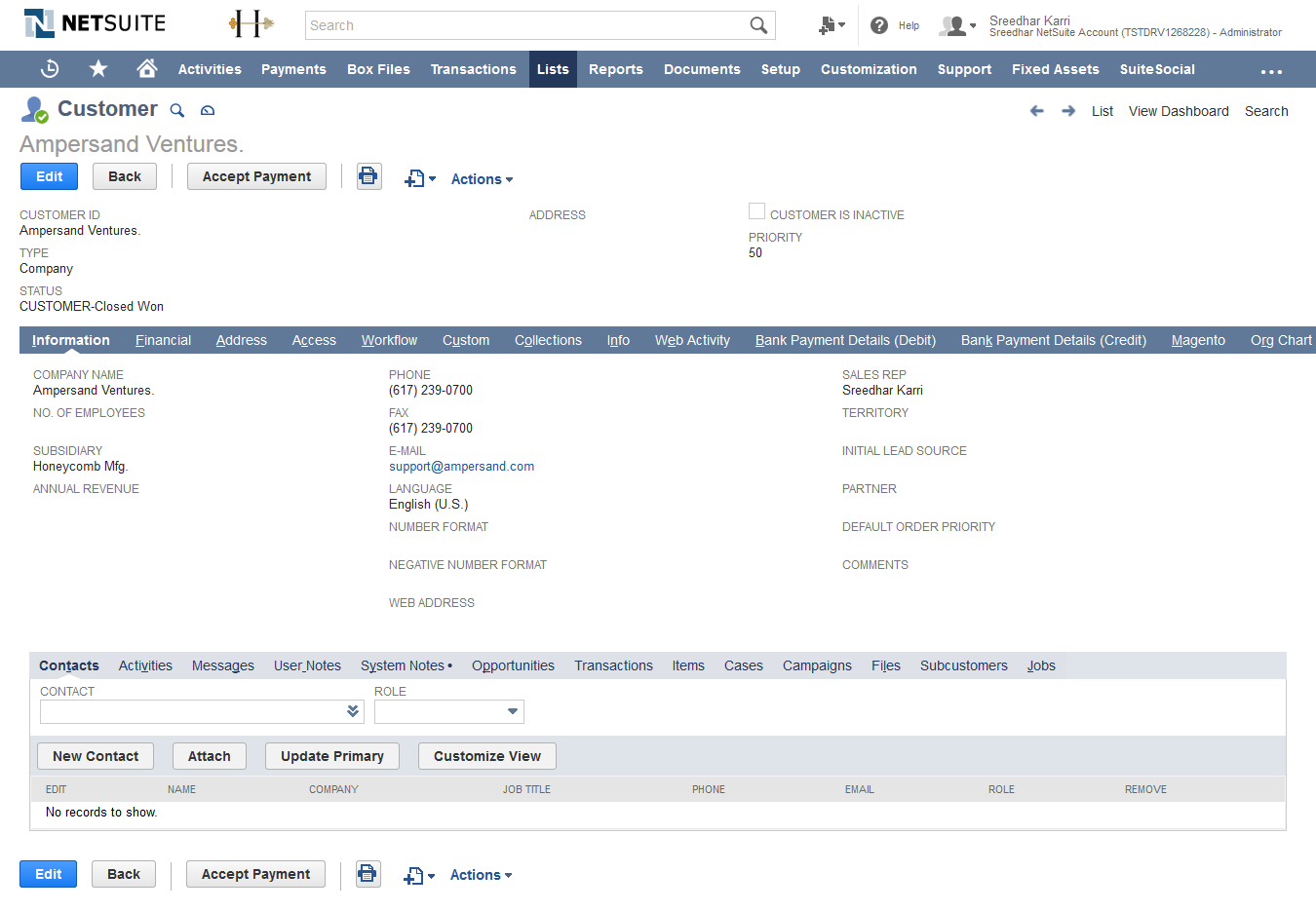Screen dimensions: 1316x911
Task: Open the Contact field double-arrow selector
Action: pos(353,711)
